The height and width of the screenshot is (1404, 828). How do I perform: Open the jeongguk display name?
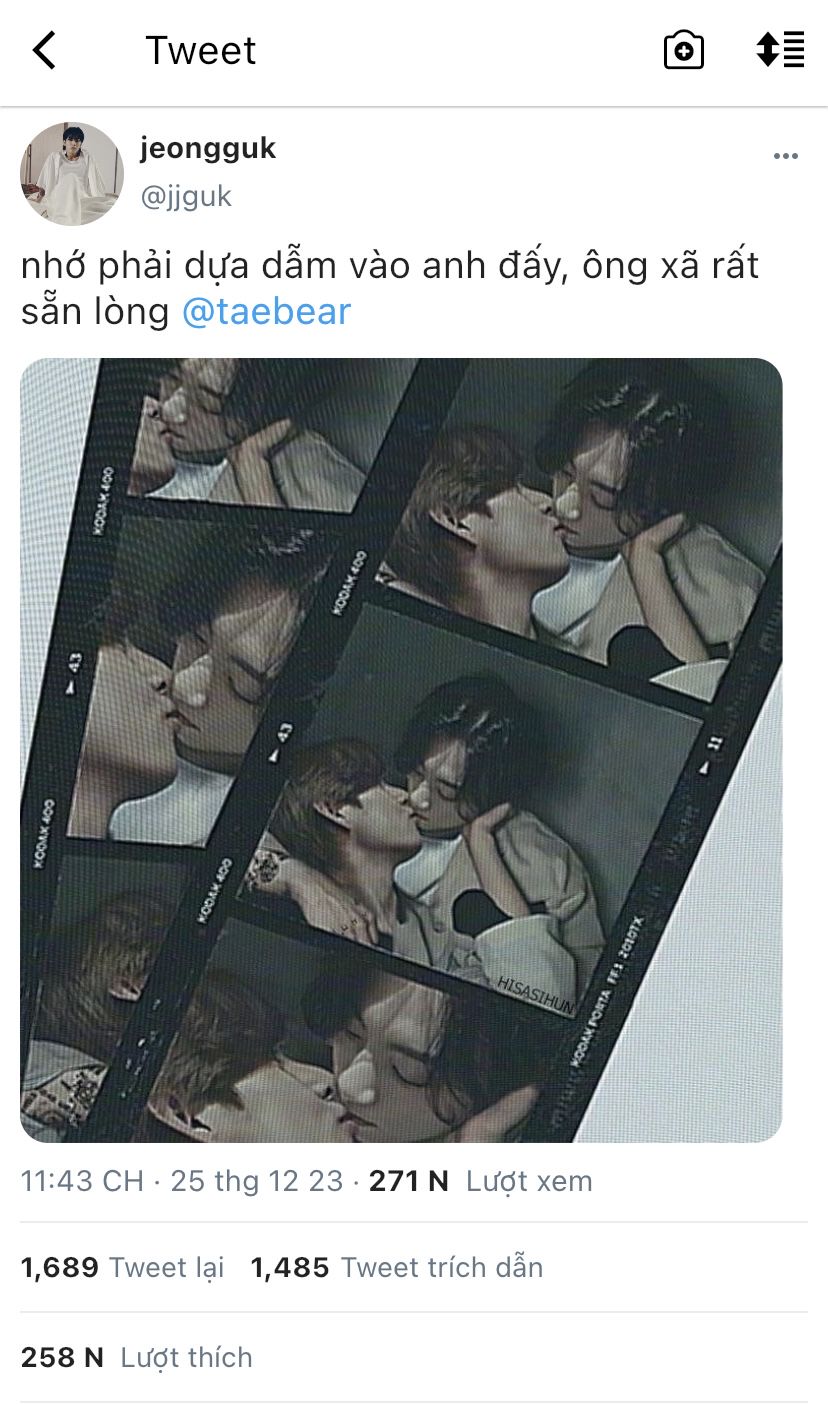[208, 148]
